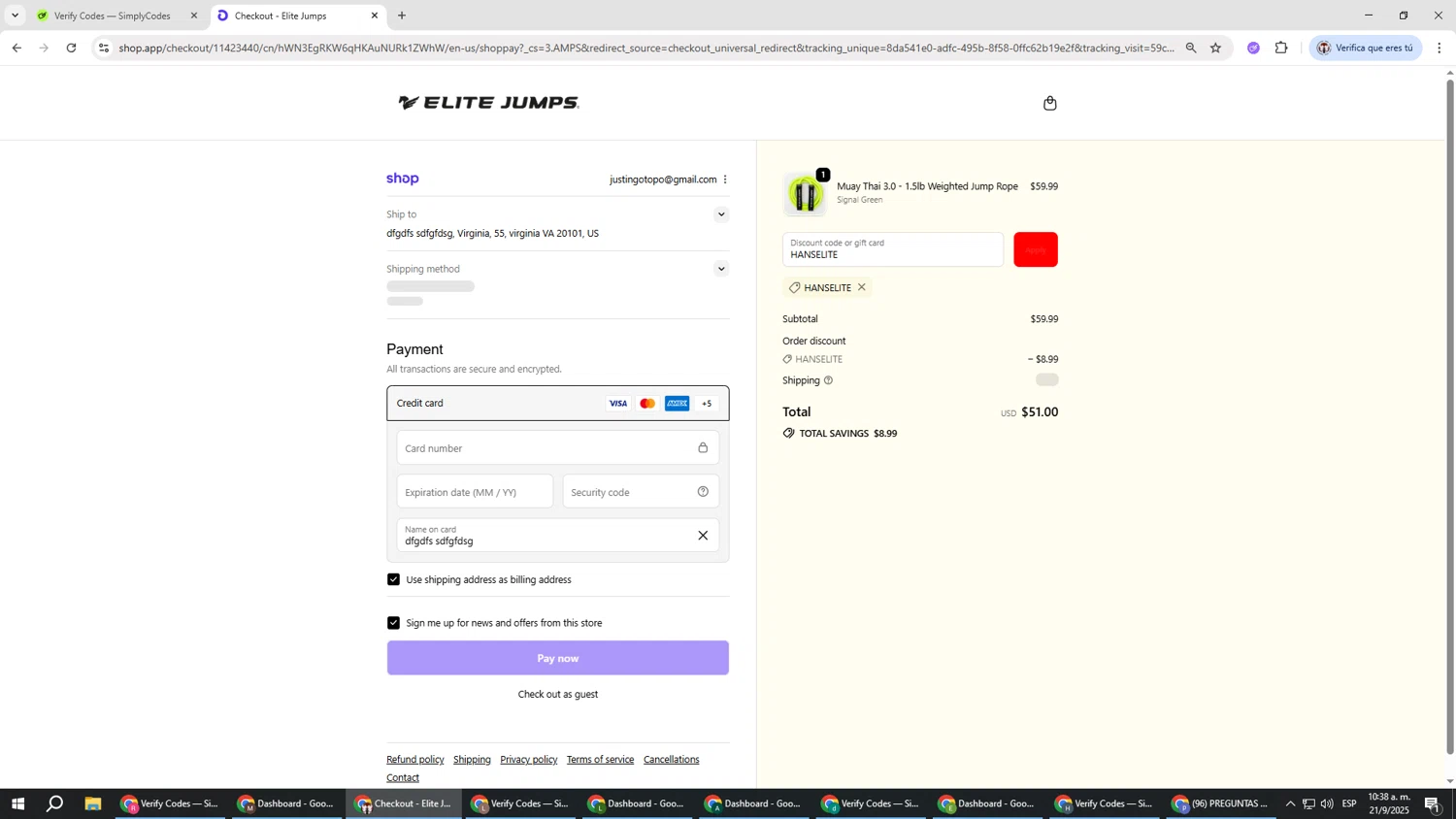Click the lock icon in Card number field
The image size is (1456, 819).
point(703,447)
